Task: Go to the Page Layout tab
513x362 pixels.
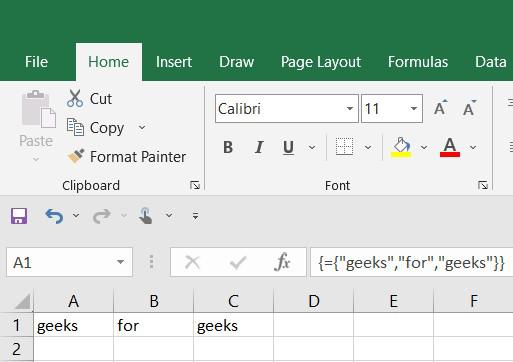Action: (321, 62)
